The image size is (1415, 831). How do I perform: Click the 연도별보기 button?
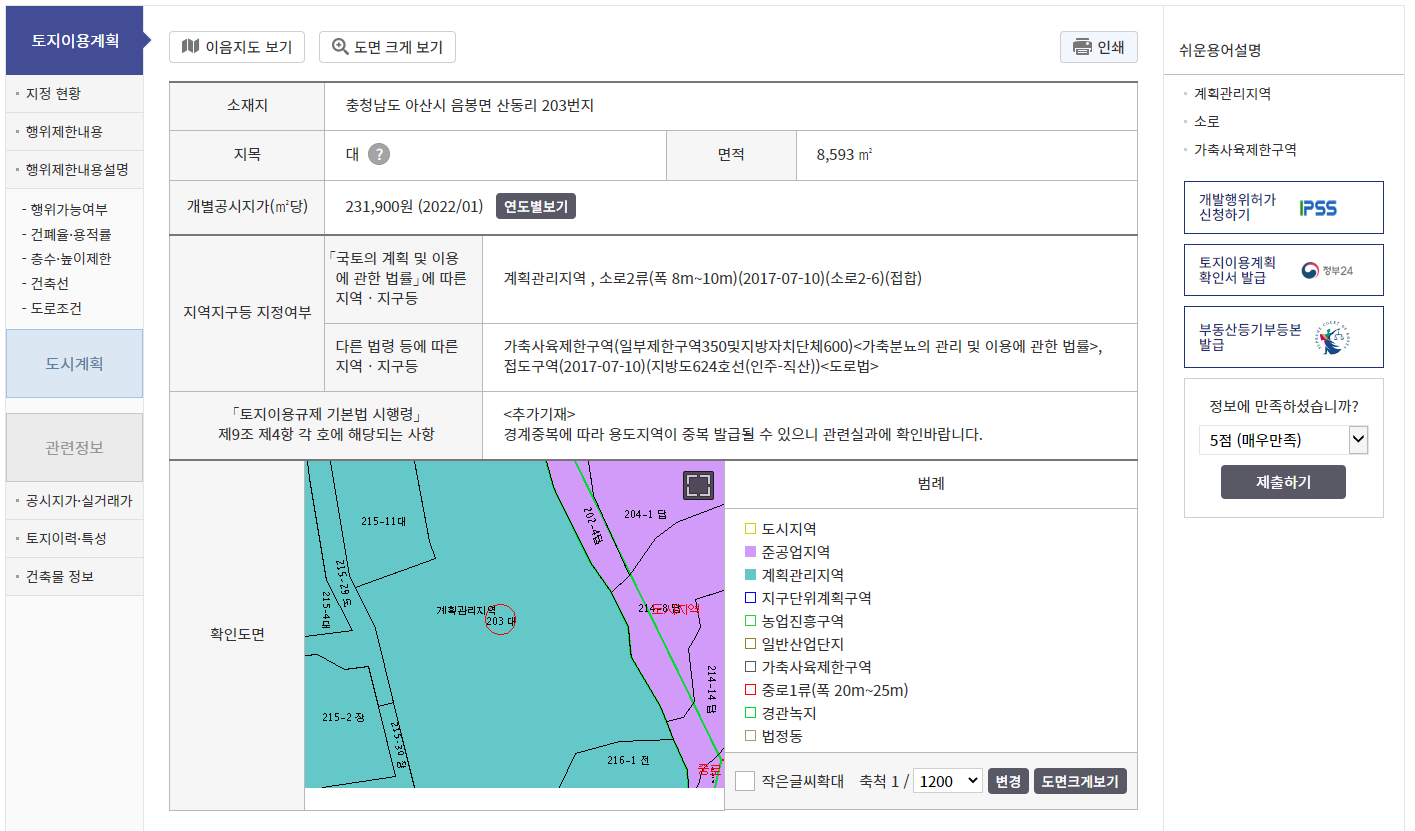[x=534, y=206]
